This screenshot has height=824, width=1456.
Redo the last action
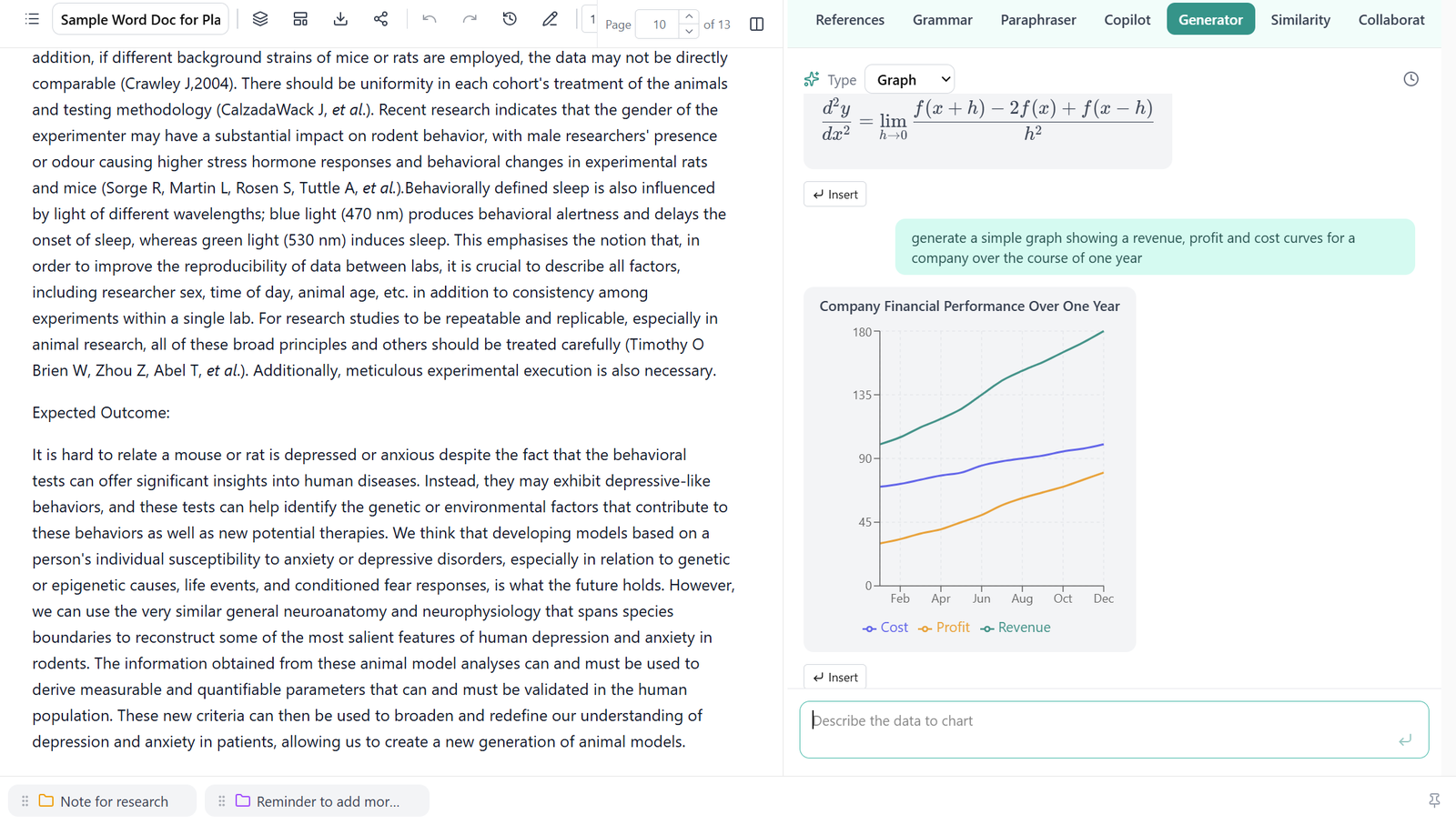(x=470, y=19)
